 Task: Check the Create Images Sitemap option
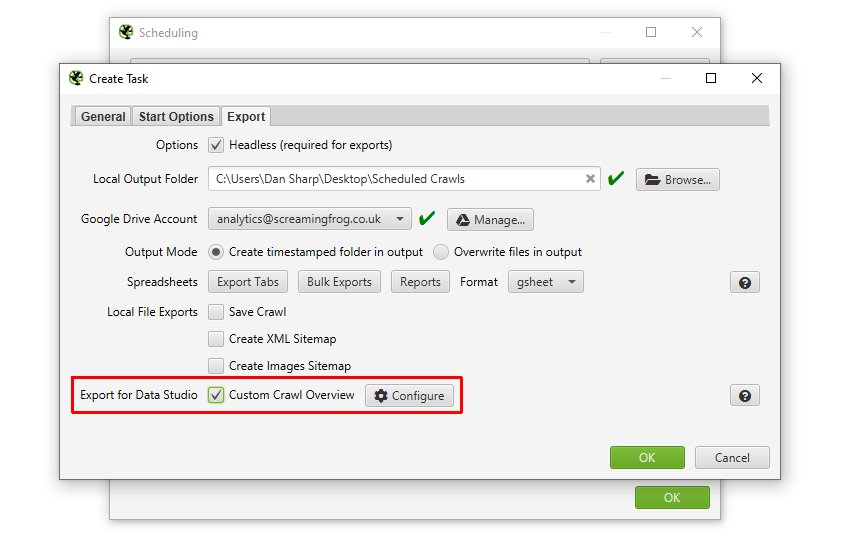click(216, 366)
